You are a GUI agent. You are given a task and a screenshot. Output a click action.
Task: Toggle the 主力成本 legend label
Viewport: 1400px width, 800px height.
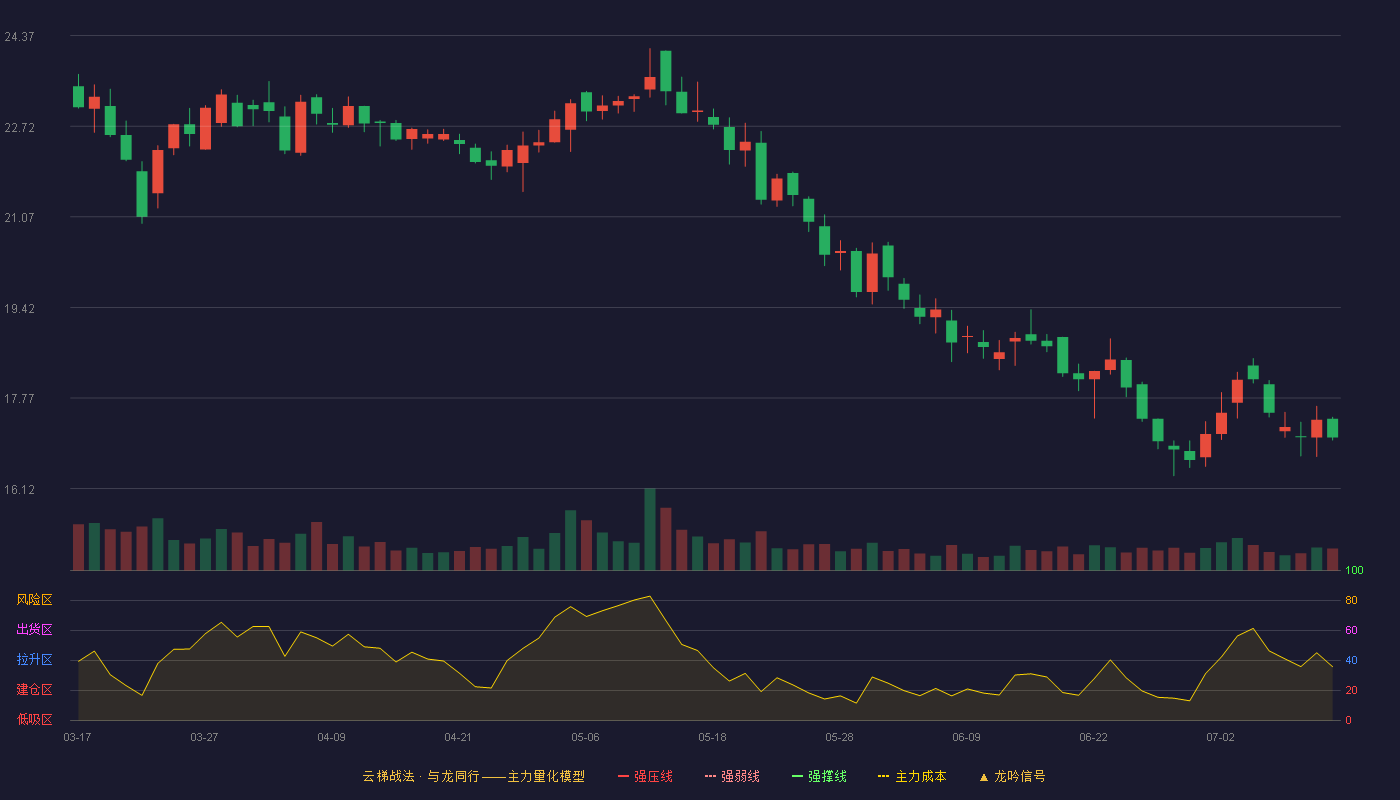click(x=920, y=776)
